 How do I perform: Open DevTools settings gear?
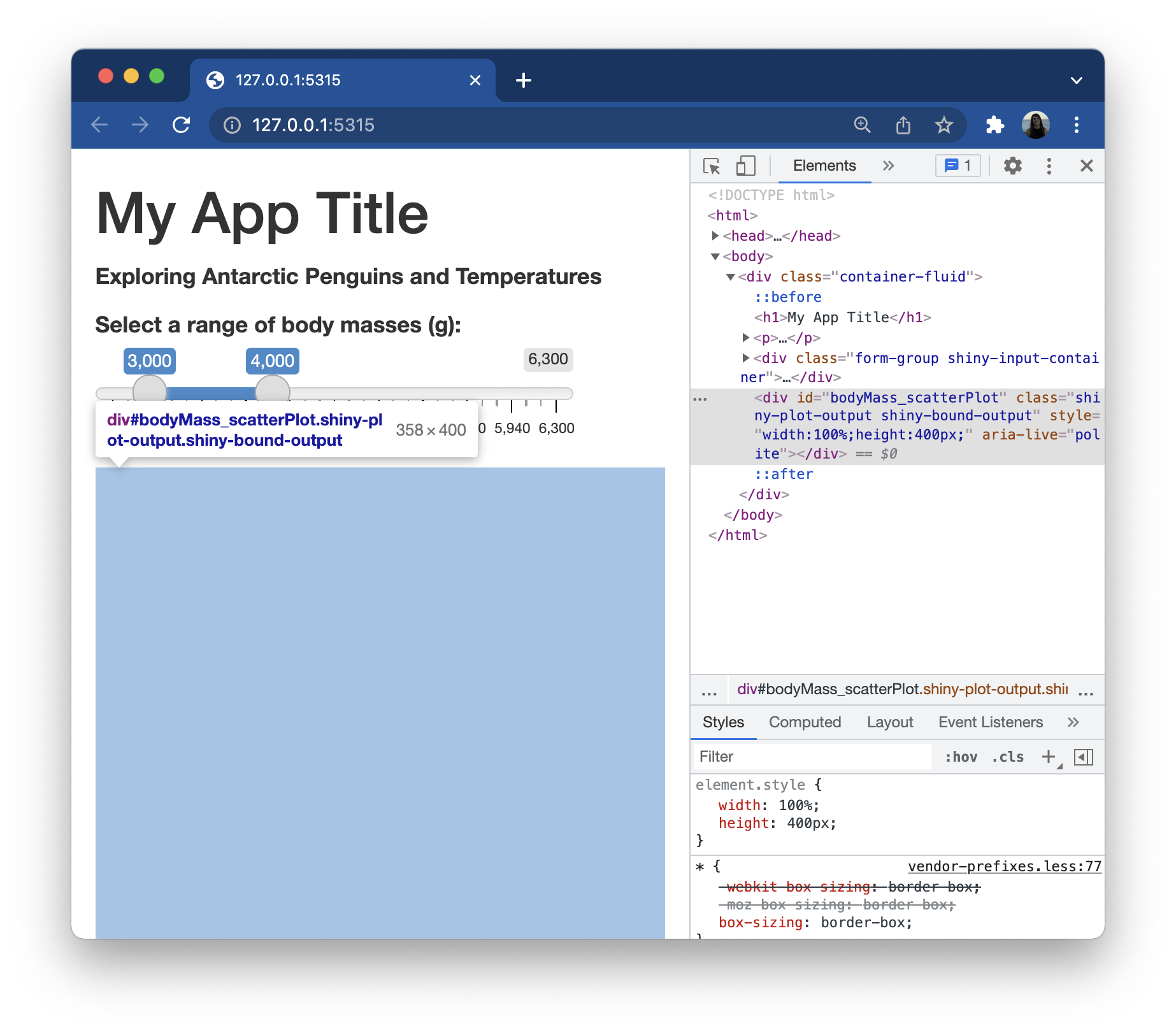tap(1012, 166)
